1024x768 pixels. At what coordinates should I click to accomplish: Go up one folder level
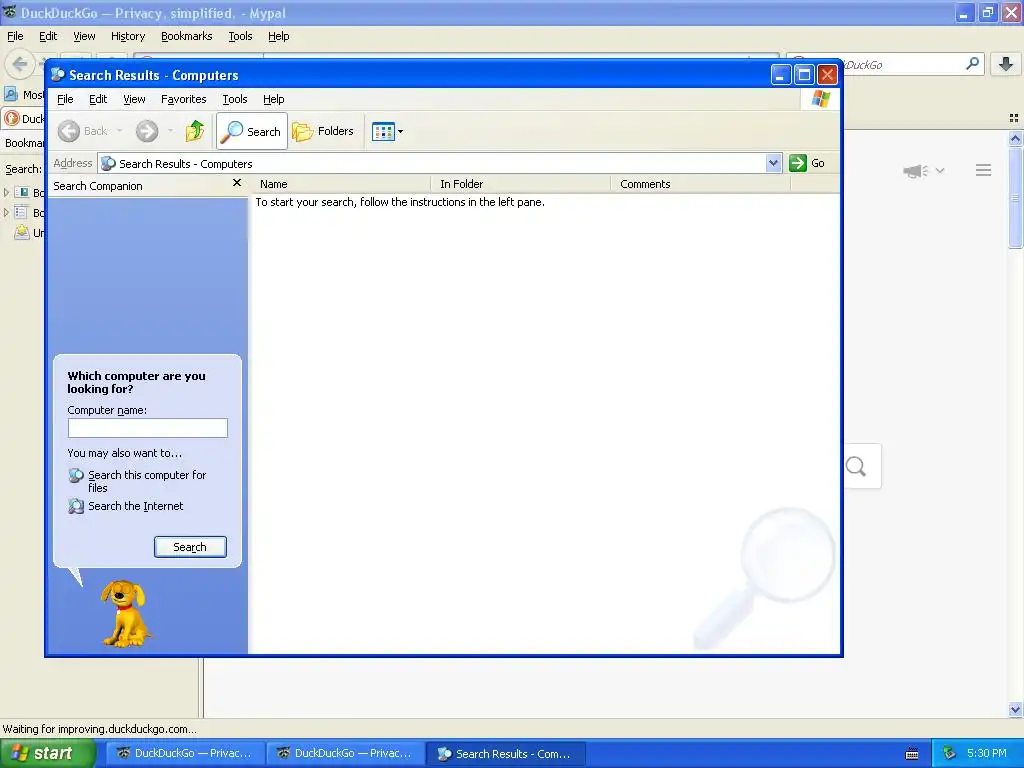point(195,131)
